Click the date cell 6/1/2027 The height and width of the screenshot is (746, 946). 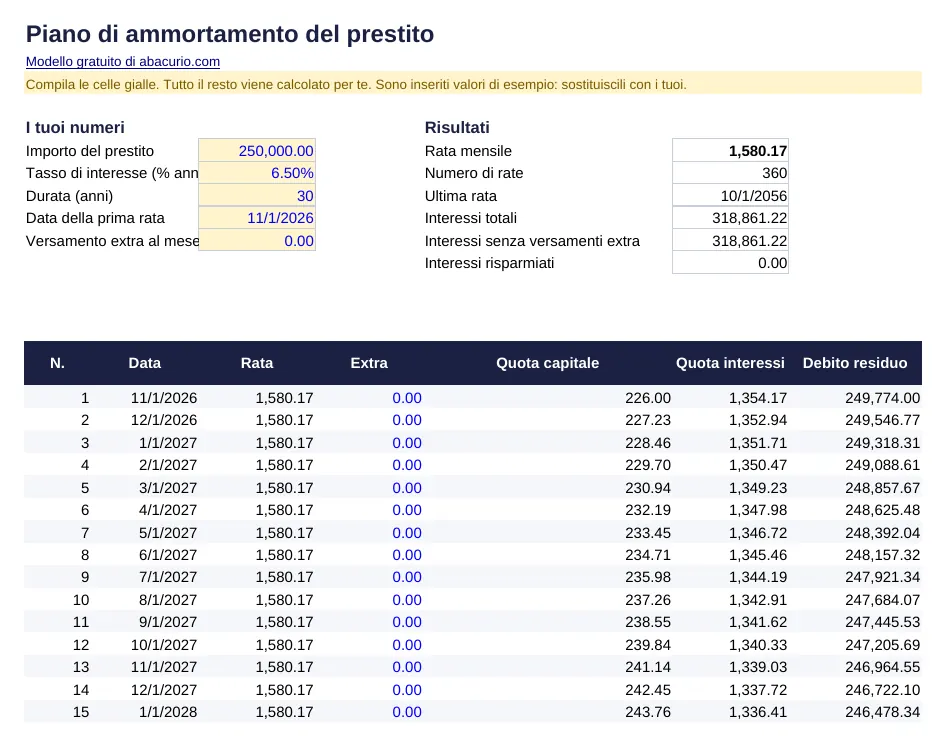point(168,555)
